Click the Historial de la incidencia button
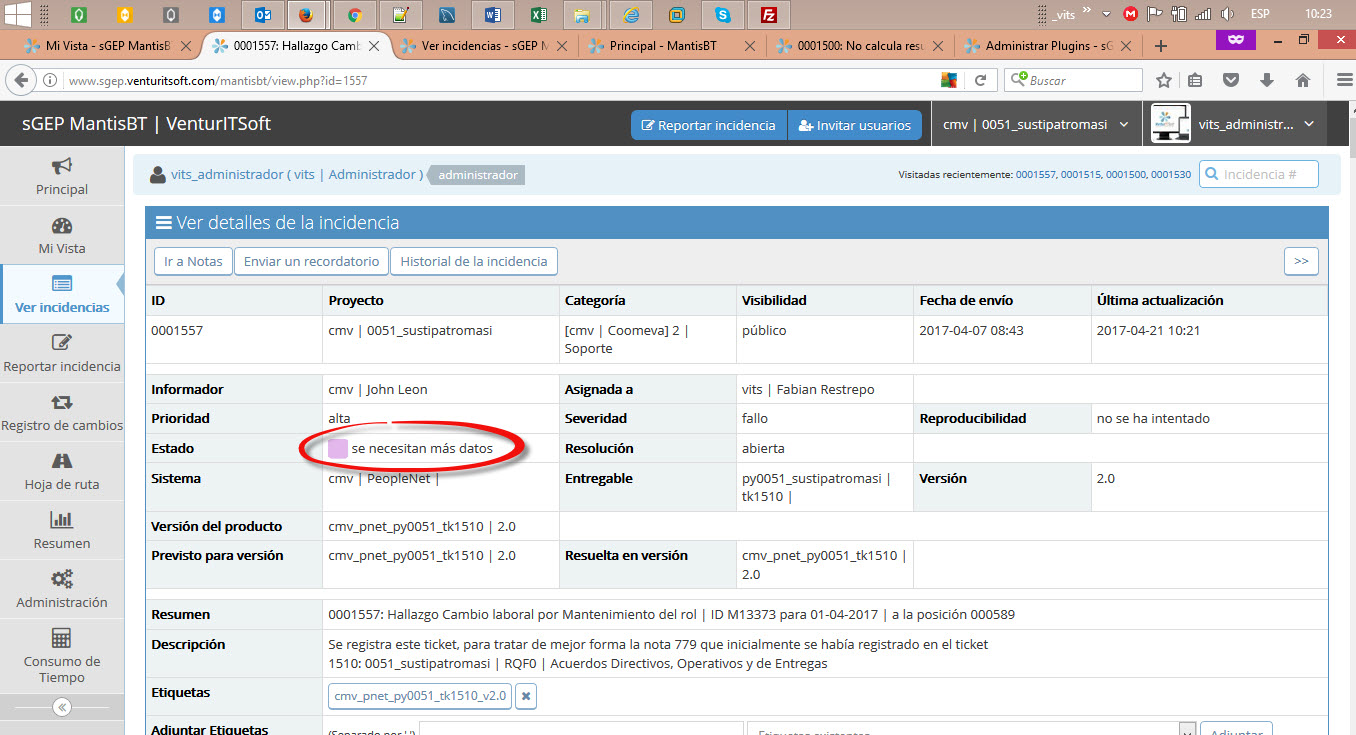Image resolution: width=1356 pixels, height=735 pixels. point(473,261)
